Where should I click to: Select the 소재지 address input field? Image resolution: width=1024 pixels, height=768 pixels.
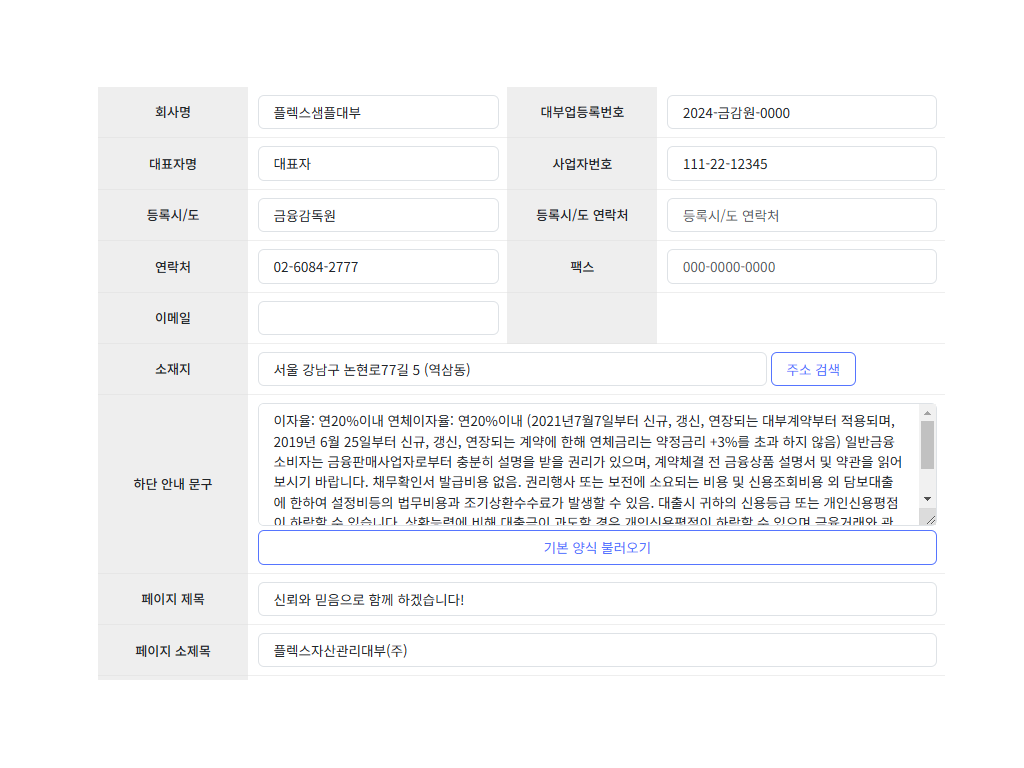pyautogui.click(x=511, y=369)
